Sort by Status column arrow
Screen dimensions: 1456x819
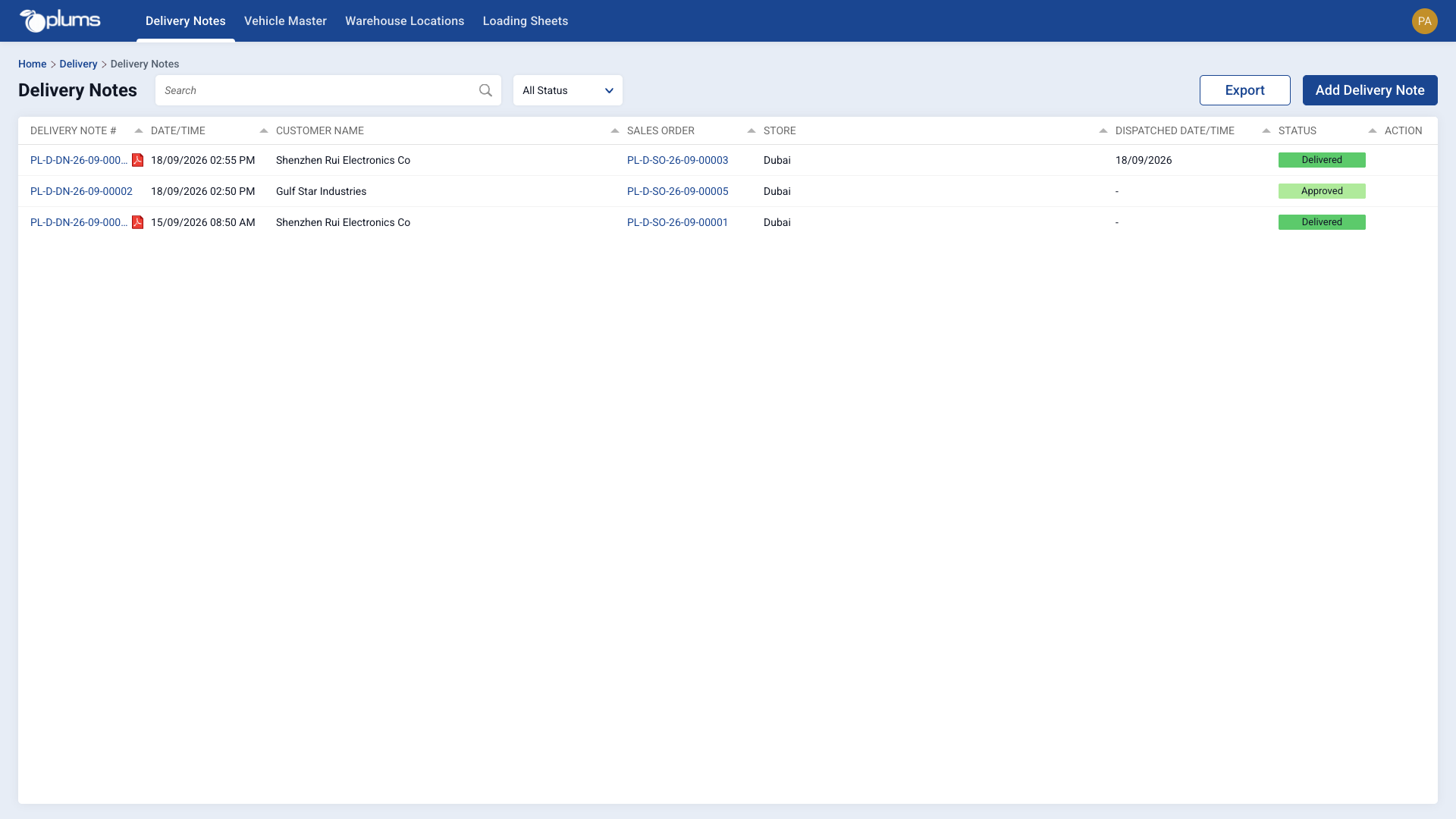(1373, 130)
